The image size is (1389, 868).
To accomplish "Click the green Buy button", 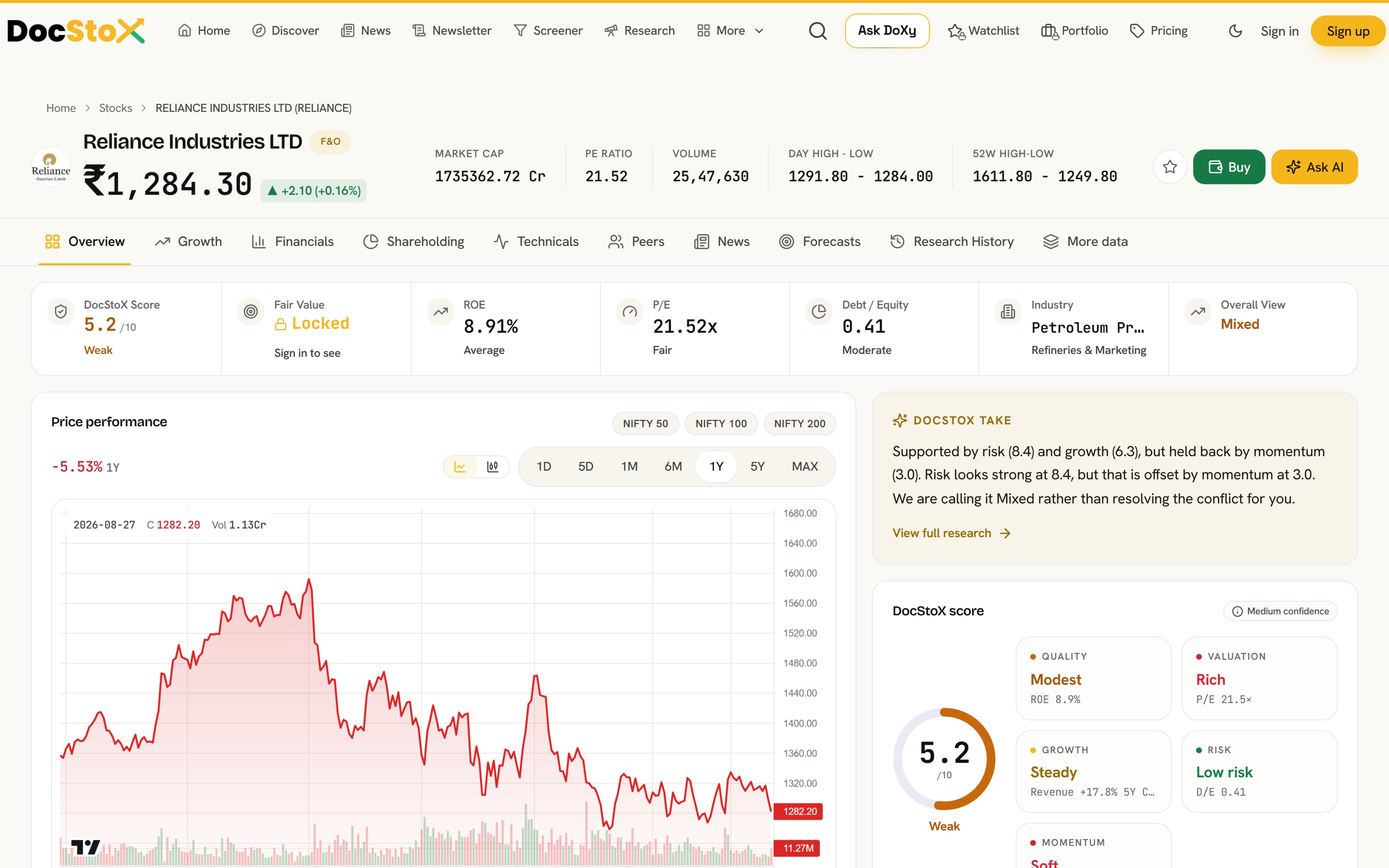I will [x=1229, y=167].
